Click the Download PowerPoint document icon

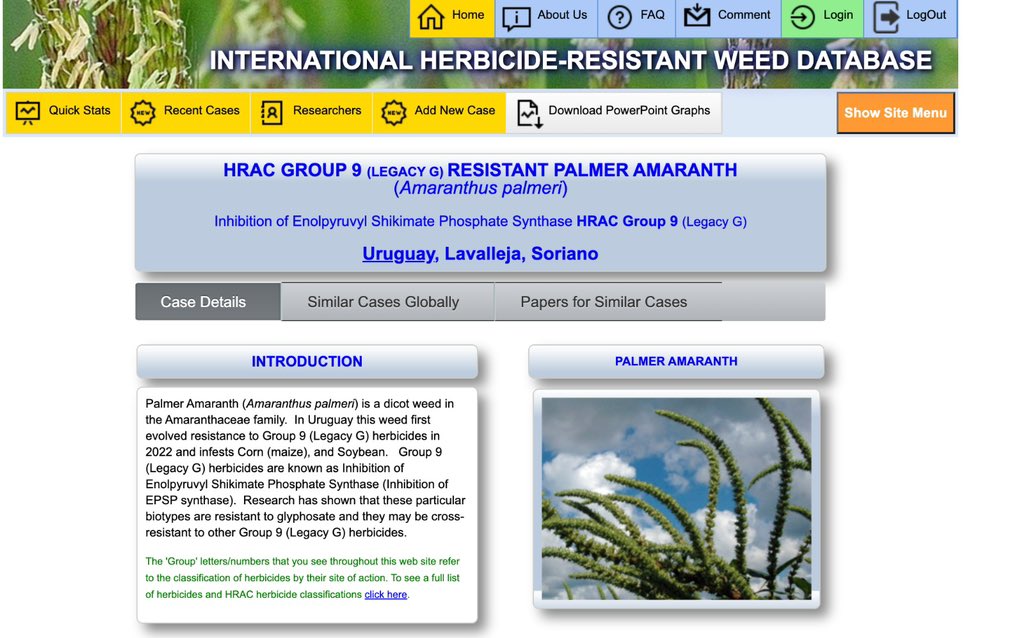point(529,114)
